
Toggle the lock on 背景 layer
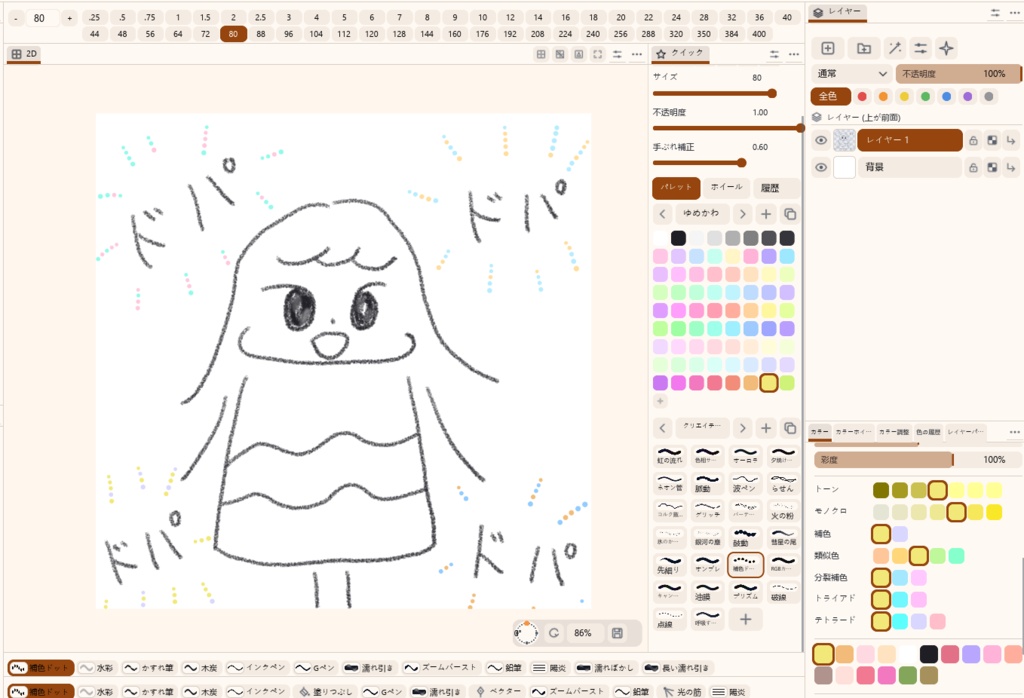[x=973, y=168]
